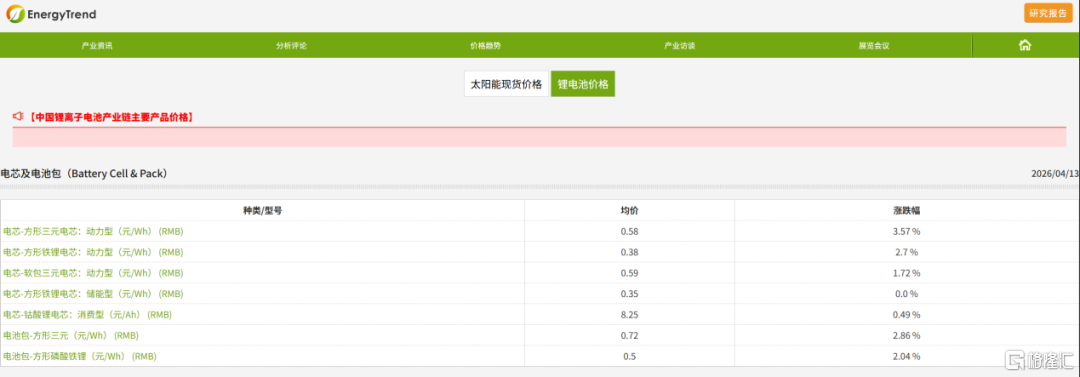Click the 种类/型号 column header

point(262,211)
